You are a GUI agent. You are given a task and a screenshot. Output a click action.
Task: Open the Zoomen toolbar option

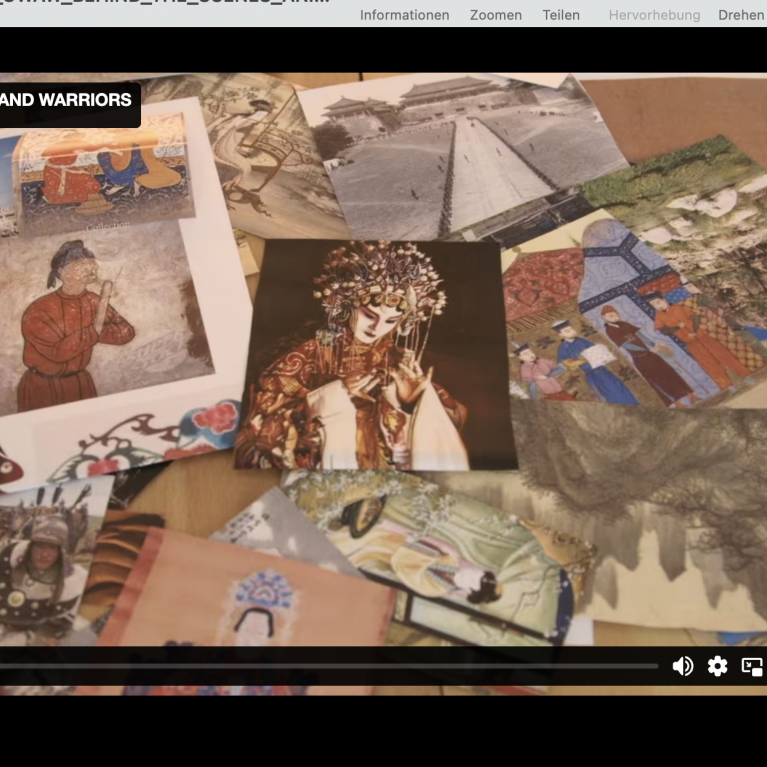pyautogui.click(x=496, y=15)
